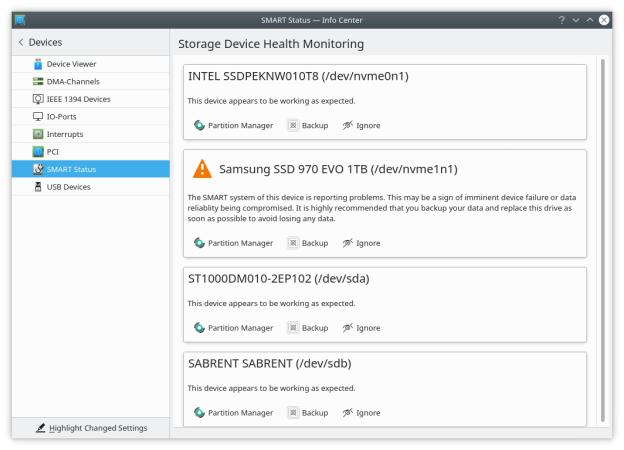The width and height of the screenshot is (624, 450).
Task: Open IEEE 1394 Devices page
Action: click(78, 99)
